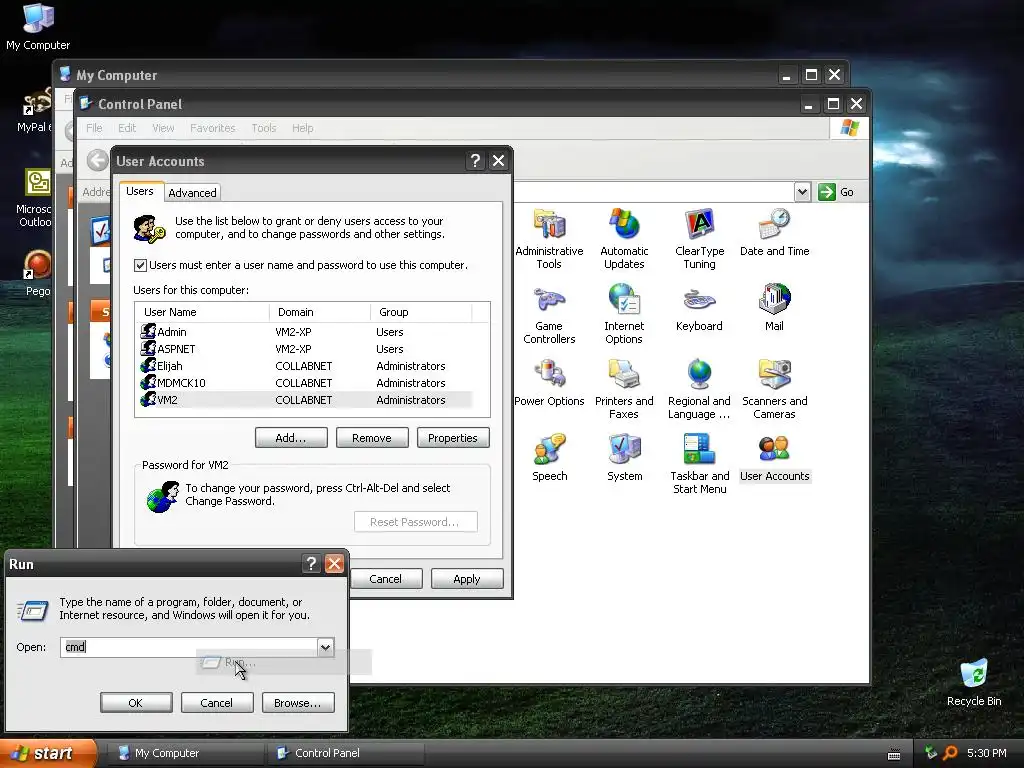1024x768 pixels.
Task: Click the taskbar clock showing 5:30 PM
Action: (986, 753)
